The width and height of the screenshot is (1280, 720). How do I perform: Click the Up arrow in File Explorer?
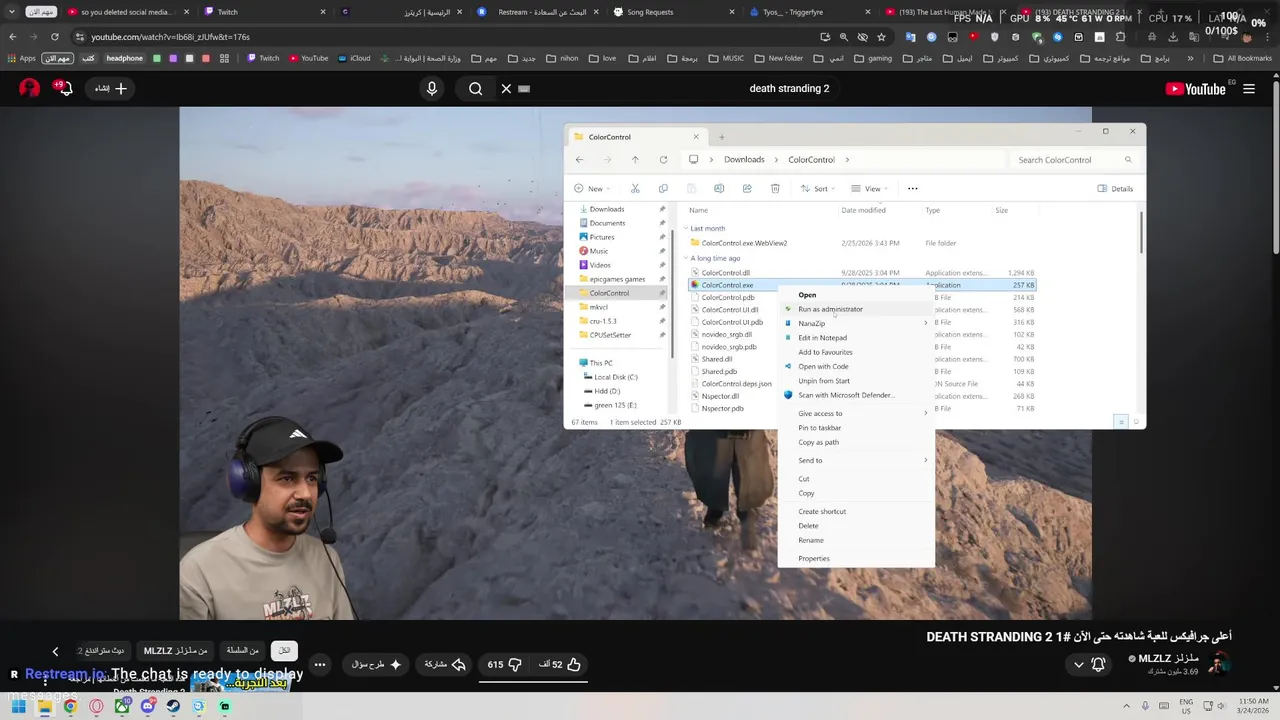click(x=635, y=160)
